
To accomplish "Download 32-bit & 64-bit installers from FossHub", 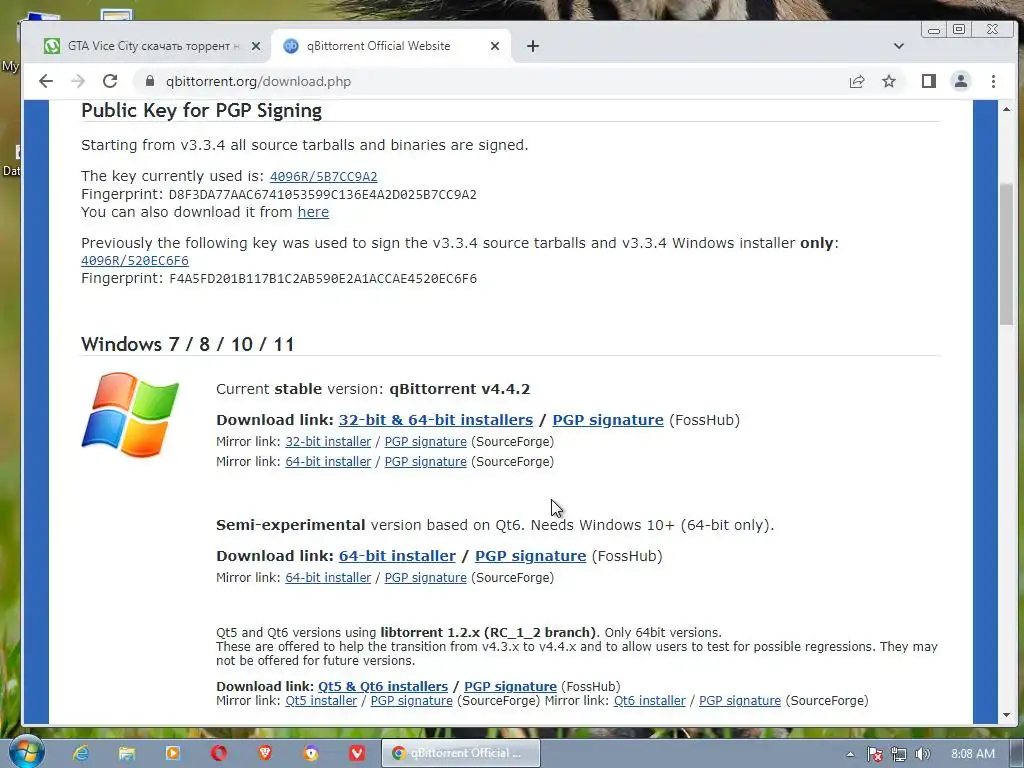I will click(436, 420).
